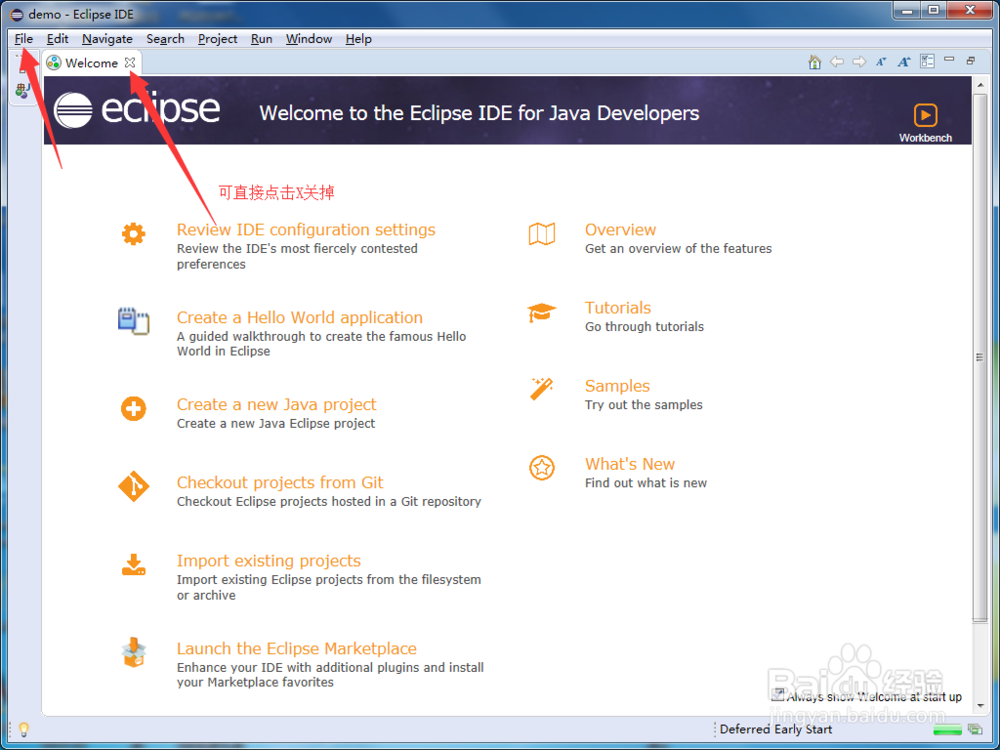Screen dimensions: 1000x750
Task: Close the Welcome tab with its X
Action: click(x=130, y=62)
